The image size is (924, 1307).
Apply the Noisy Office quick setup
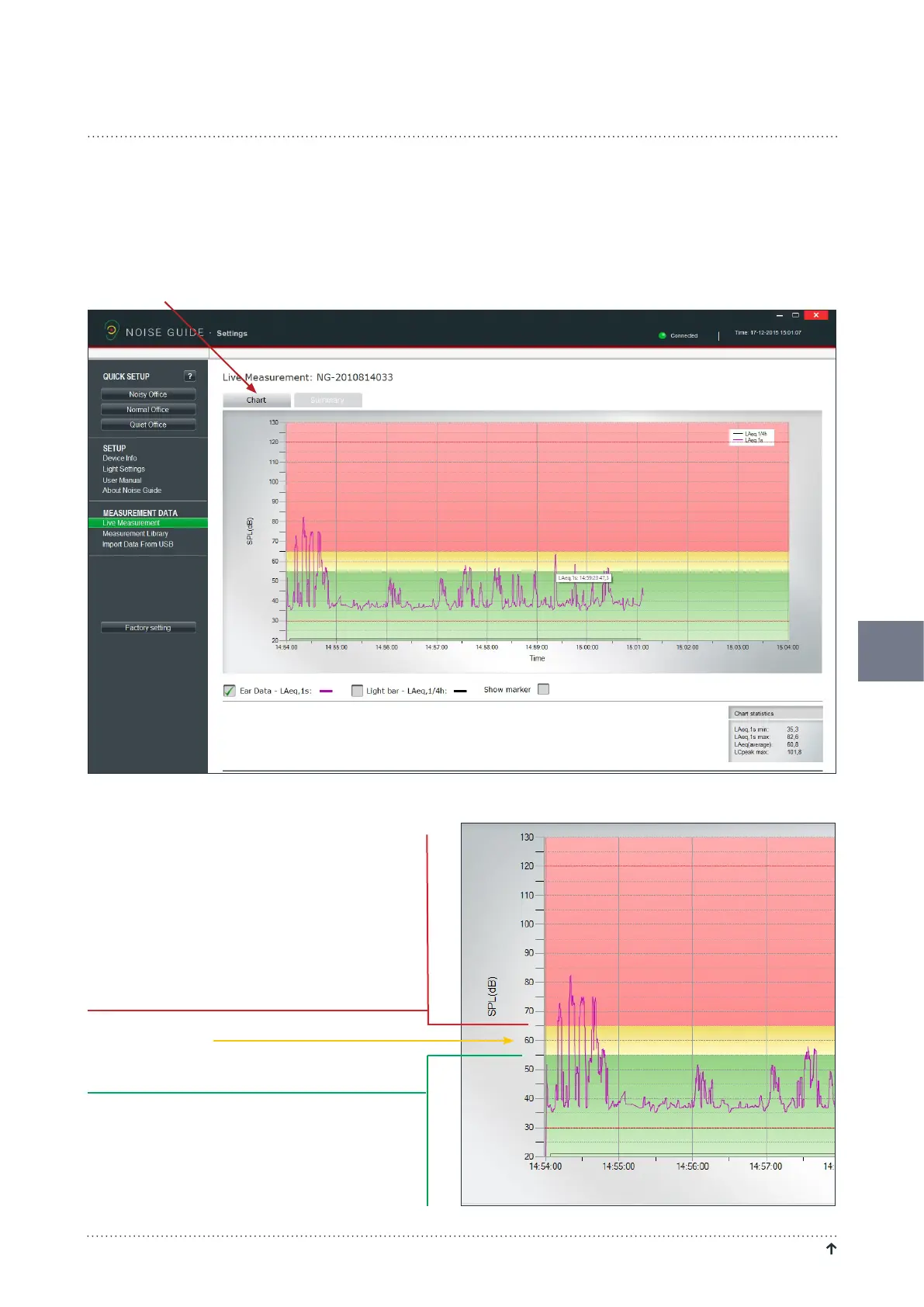[148, 394]
